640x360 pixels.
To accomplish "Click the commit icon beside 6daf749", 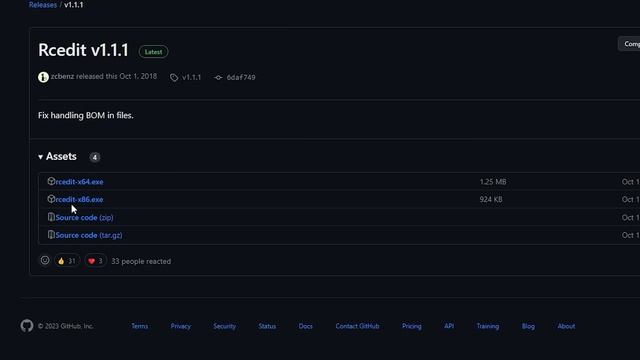I will click(x=218, y=77).
